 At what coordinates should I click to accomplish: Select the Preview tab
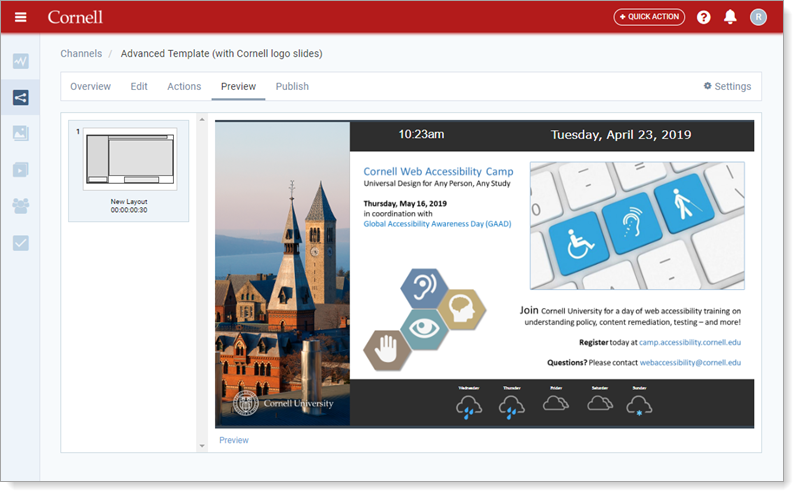[x=238, y=87]
